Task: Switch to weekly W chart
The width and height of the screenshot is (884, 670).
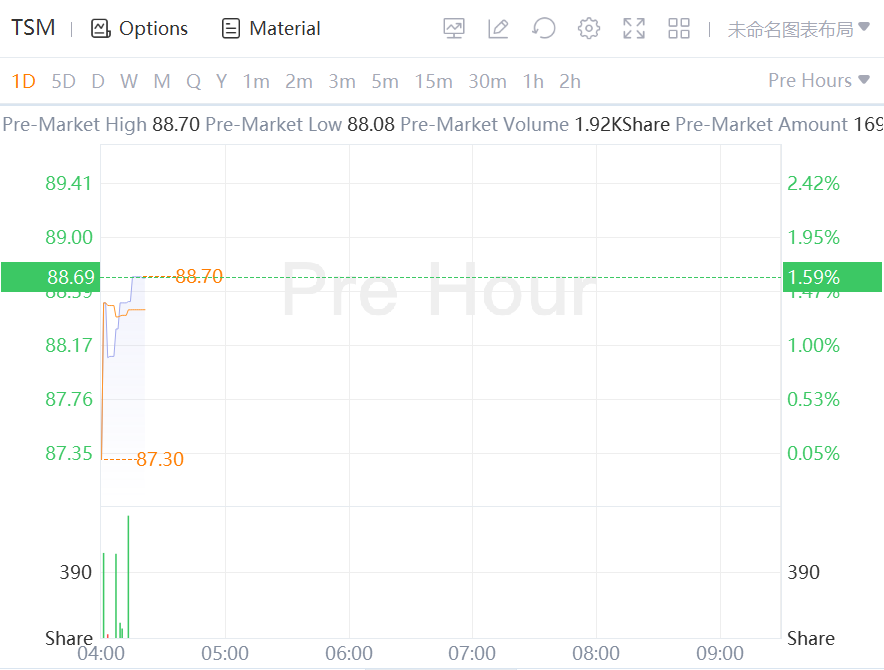Action: coord(129,82)
